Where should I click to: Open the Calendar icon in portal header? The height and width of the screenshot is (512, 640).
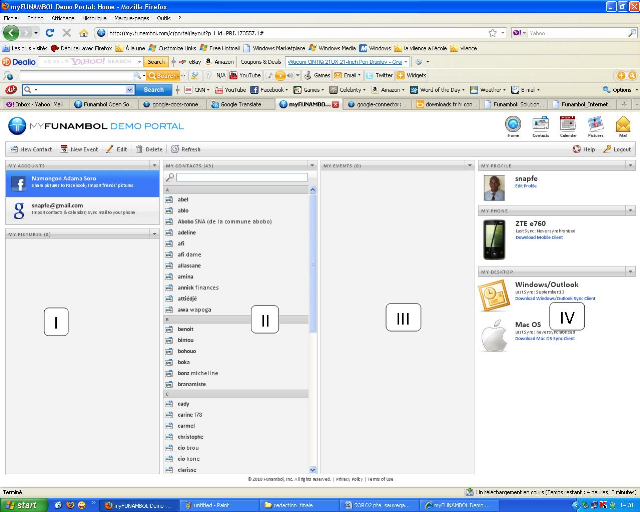(567, 124)
